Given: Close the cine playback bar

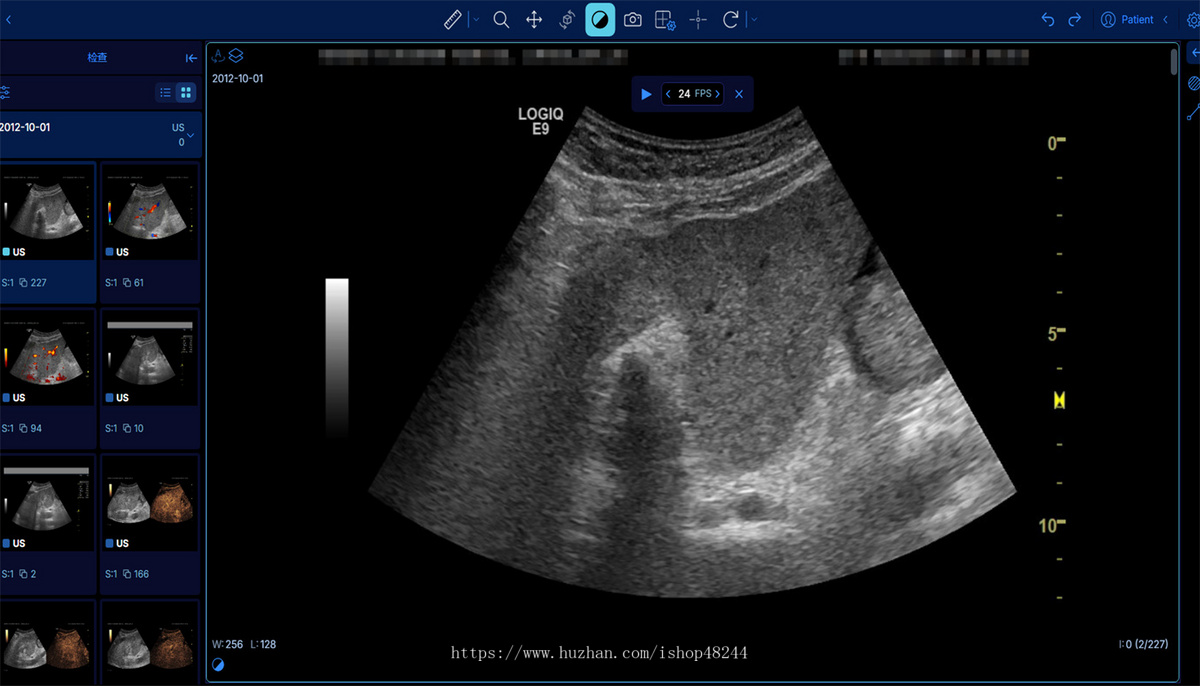Looking at the screenshot, I should coord(739,94).
